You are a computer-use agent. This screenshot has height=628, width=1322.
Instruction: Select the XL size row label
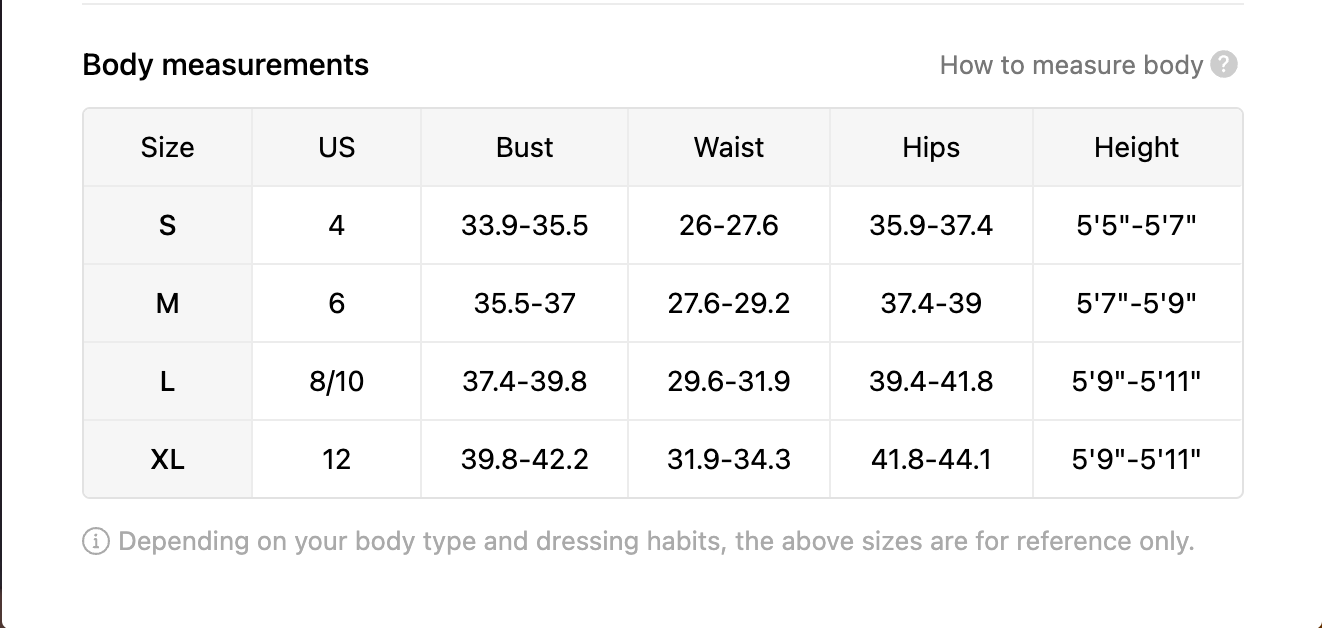[x=167, y=459]
